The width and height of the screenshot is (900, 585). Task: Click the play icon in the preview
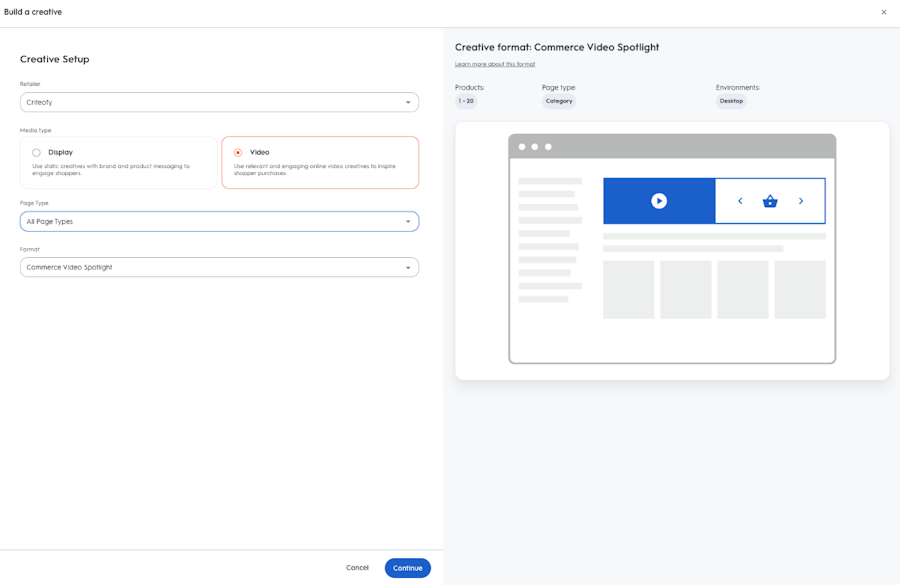(659, 201)
